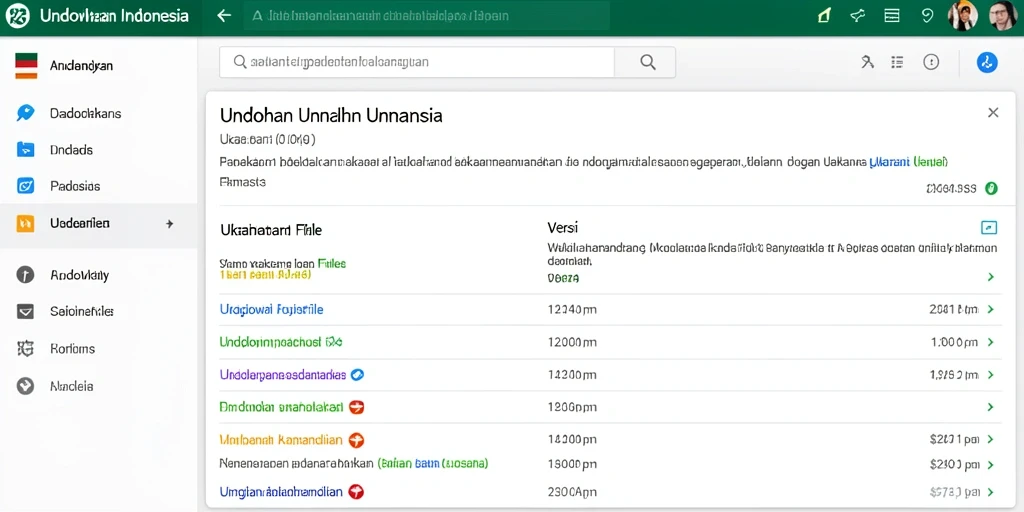Viewport: 1024px width, 512px height.
Task: Click red badge next to Mnrbanant Kamandlian
Action: coord(357,440)
